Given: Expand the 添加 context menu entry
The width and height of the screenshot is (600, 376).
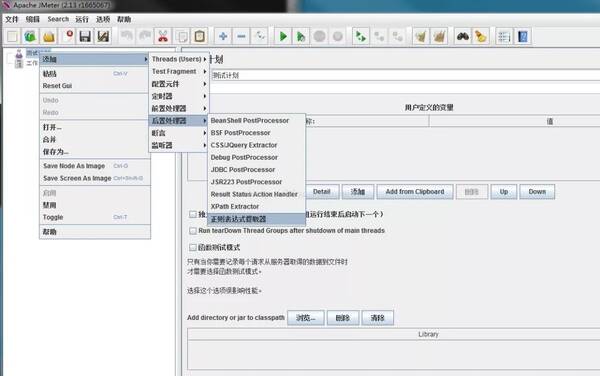Looking at the screenshot, I should 95,59.
